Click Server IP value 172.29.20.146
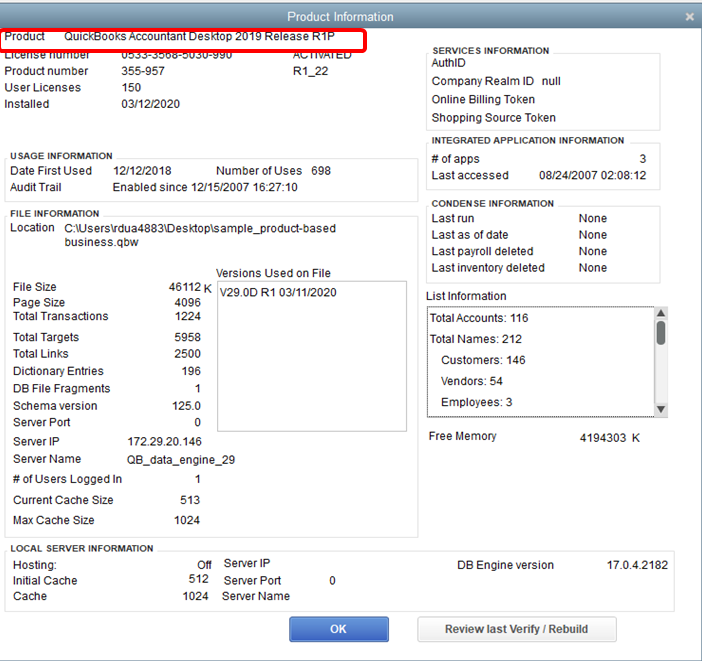Viewport: 702px width, 661px height. (165, 442)
